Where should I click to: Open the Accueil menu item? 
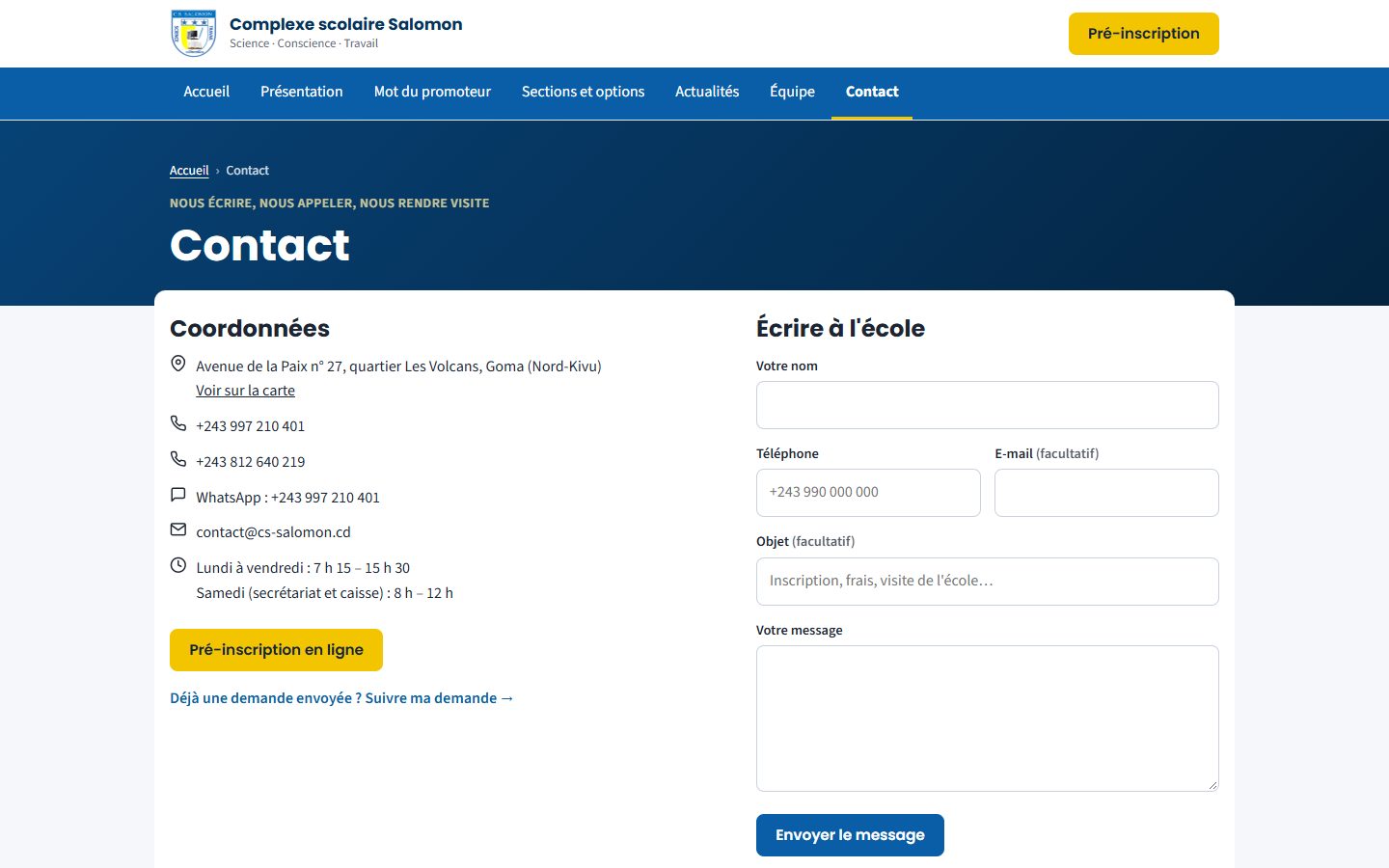pos(206,92)
